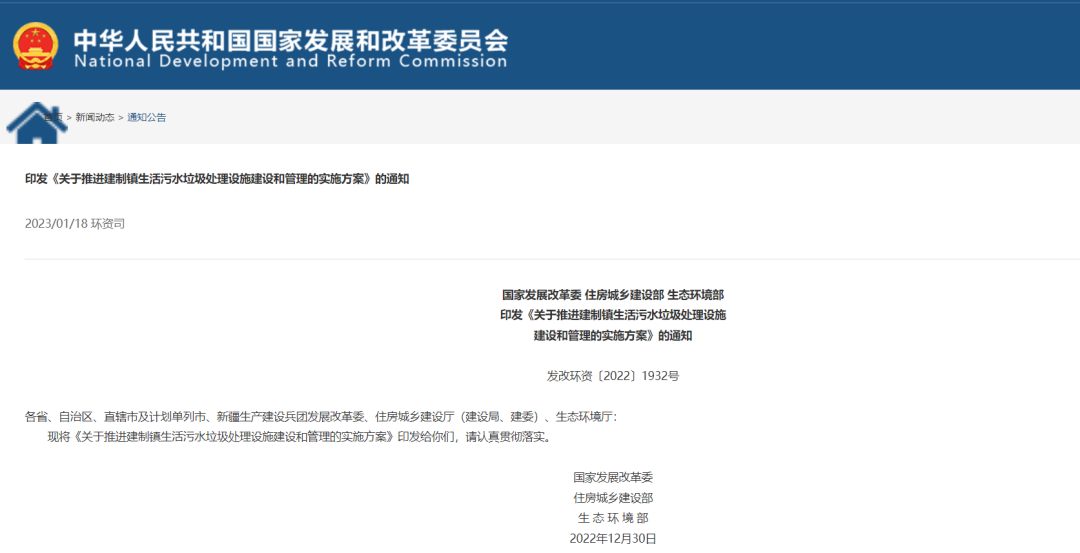Click the body sentence starting with 现将
1080x553 pixels.
tap(298, 437)
